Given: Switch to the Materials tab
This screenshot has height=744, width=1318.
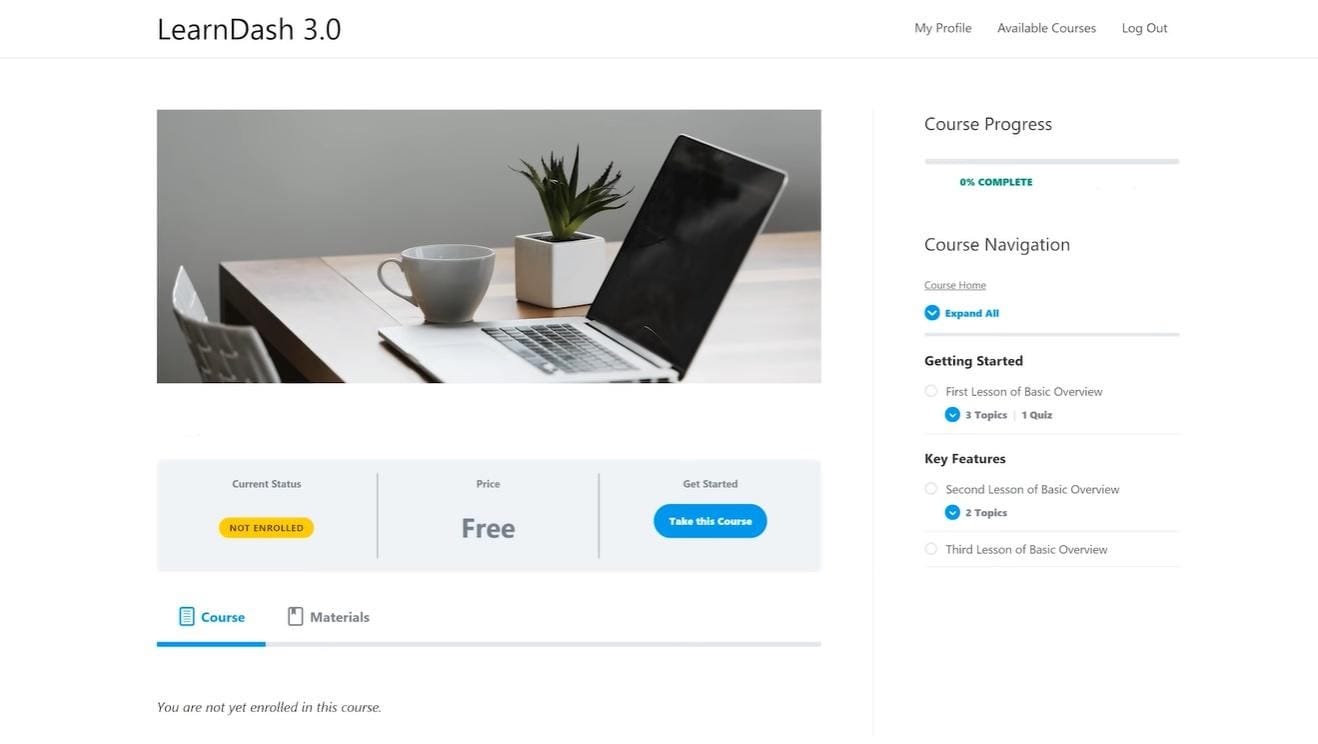Looking at the screenshot, I should tap(329, 617).
